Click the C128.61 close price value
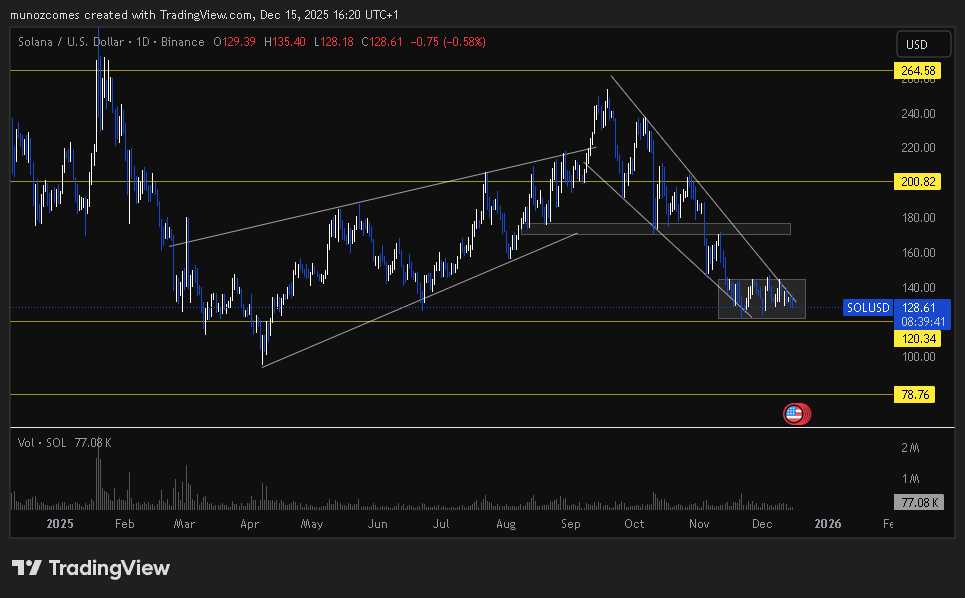 tap(382, 42)
